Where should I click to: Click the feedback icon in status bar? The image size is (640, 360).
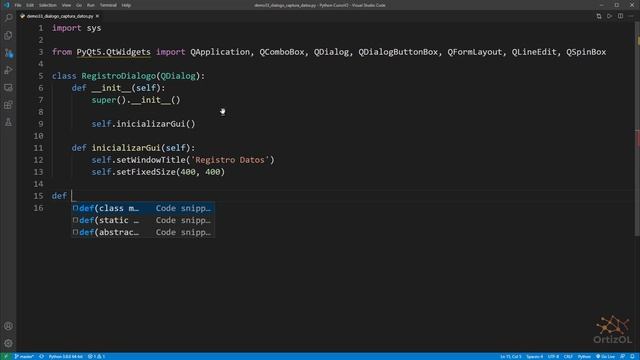pyautogui.click(x=622, y=356)
